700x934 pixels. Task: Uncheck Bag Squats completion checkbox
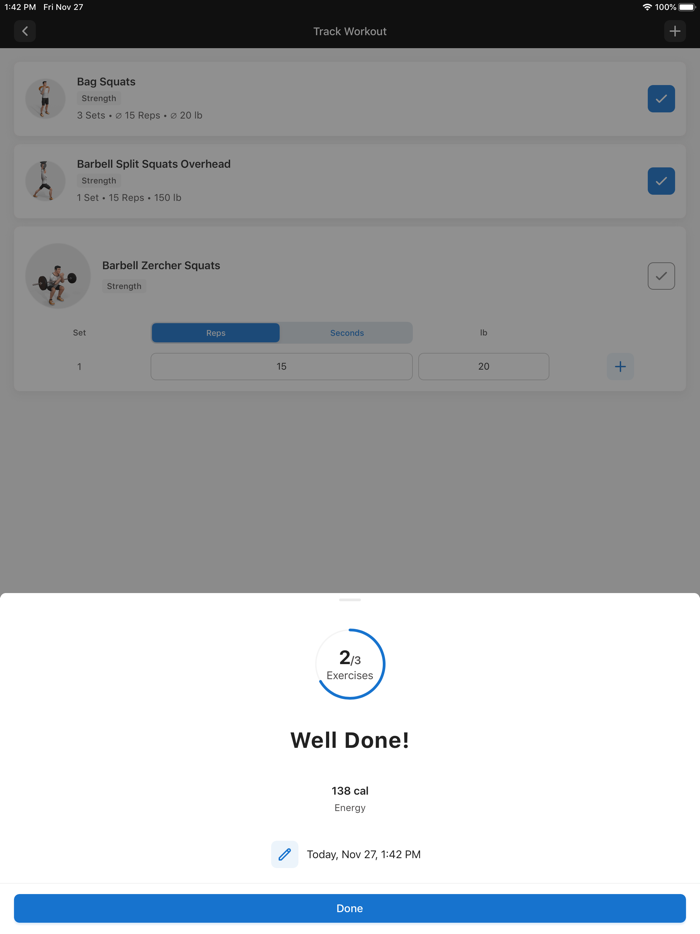click(661, 99)
